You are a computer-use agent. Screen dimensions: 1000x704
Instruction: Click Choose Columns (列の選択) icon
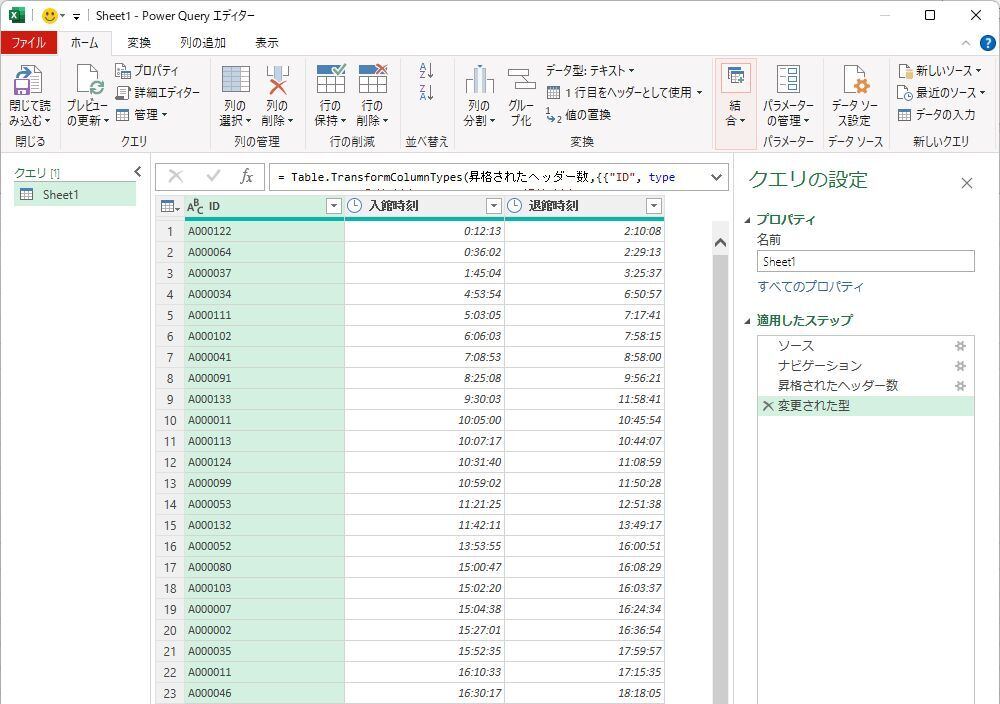pyautogui.click(x=235, y=80)
